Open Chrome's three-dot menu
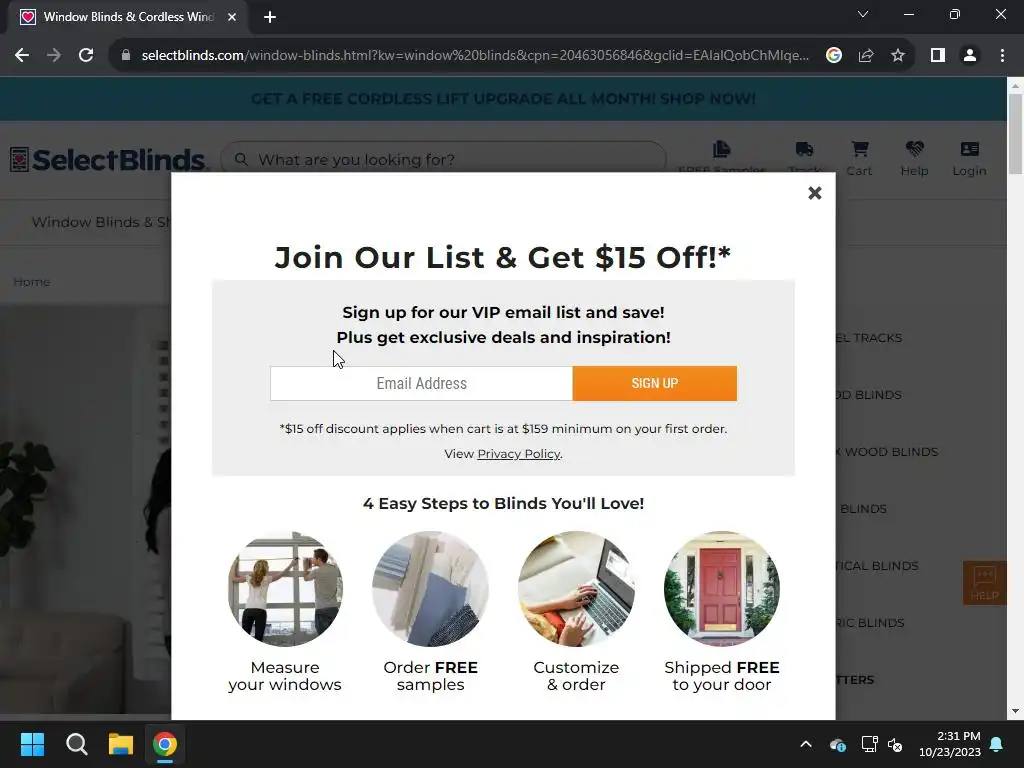The width and height of the screenshot is (1024, 768). pos(1002,56)
